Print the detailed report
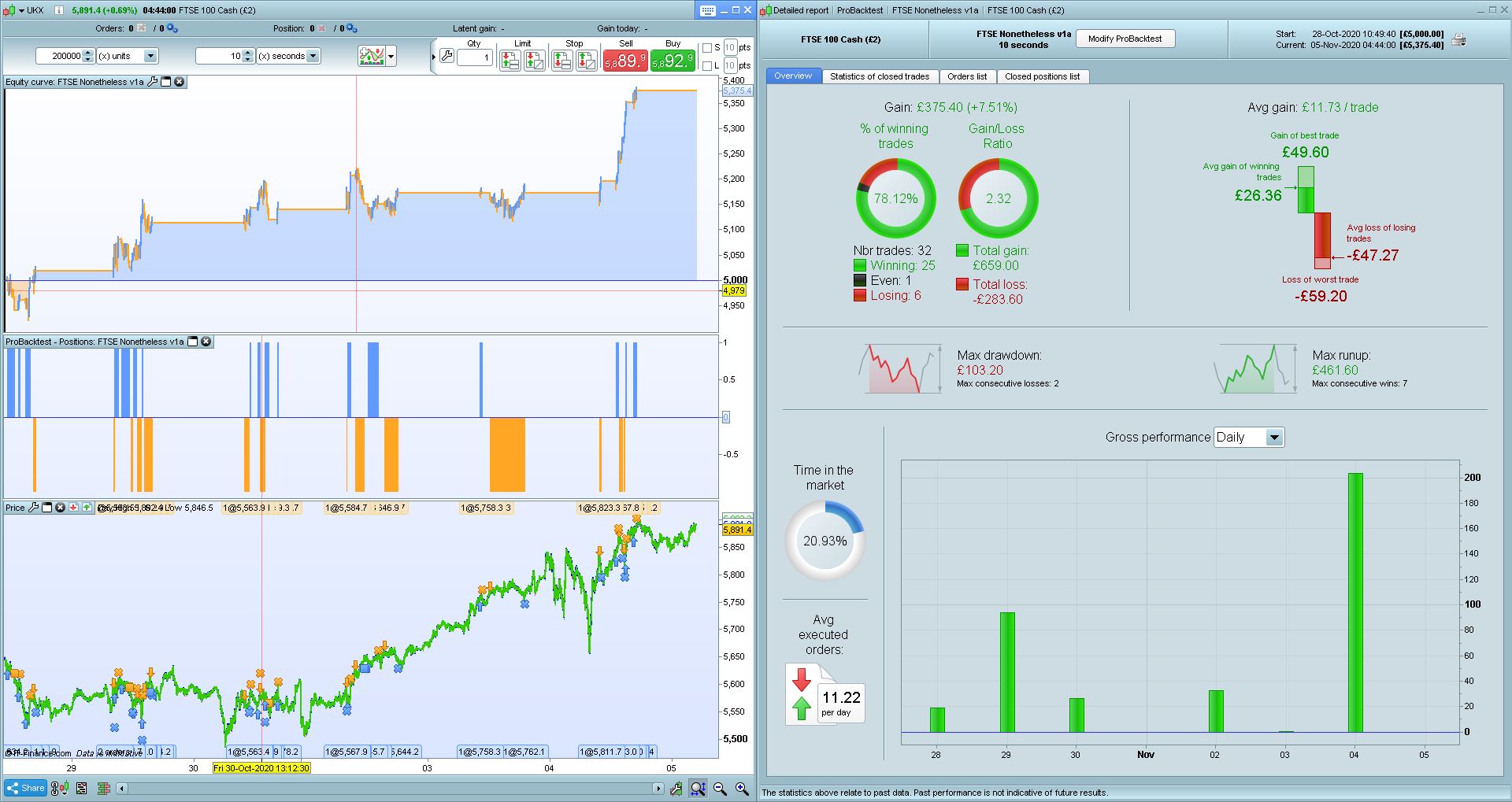Viewport: 1512px width, 802px height. point(1458,39)
